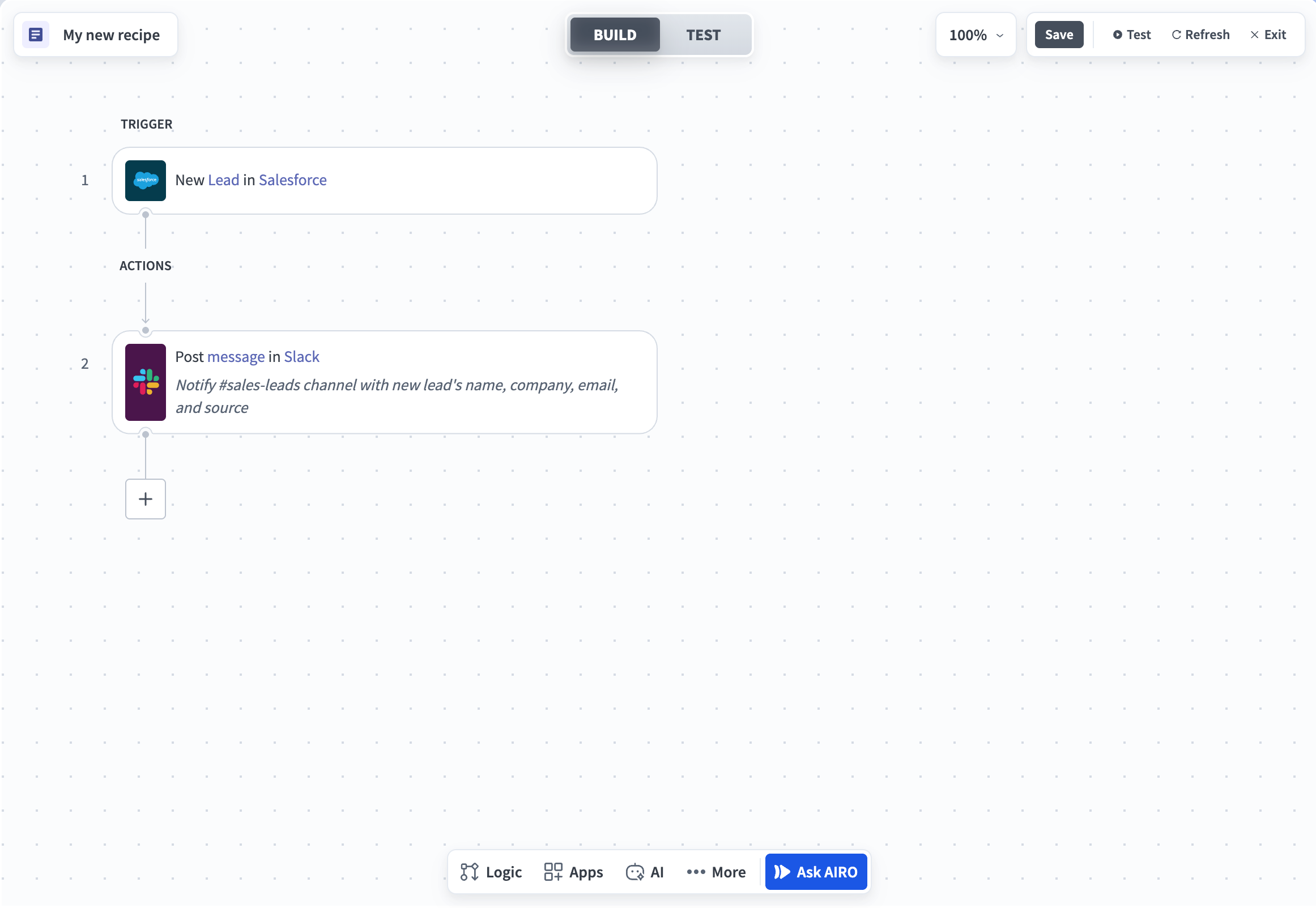The image size is (1316, 908).
Task: Open AI options from the bottom toolbar
Action: (x=645, y=872)
